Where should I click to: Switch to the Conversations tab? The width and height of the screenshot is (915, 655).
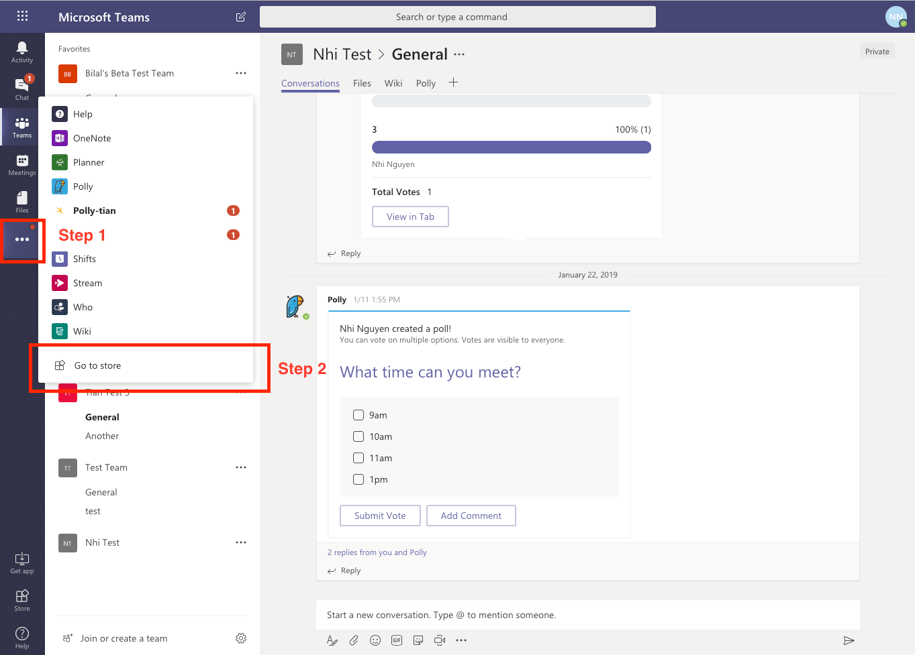click(x=310, y=83)
